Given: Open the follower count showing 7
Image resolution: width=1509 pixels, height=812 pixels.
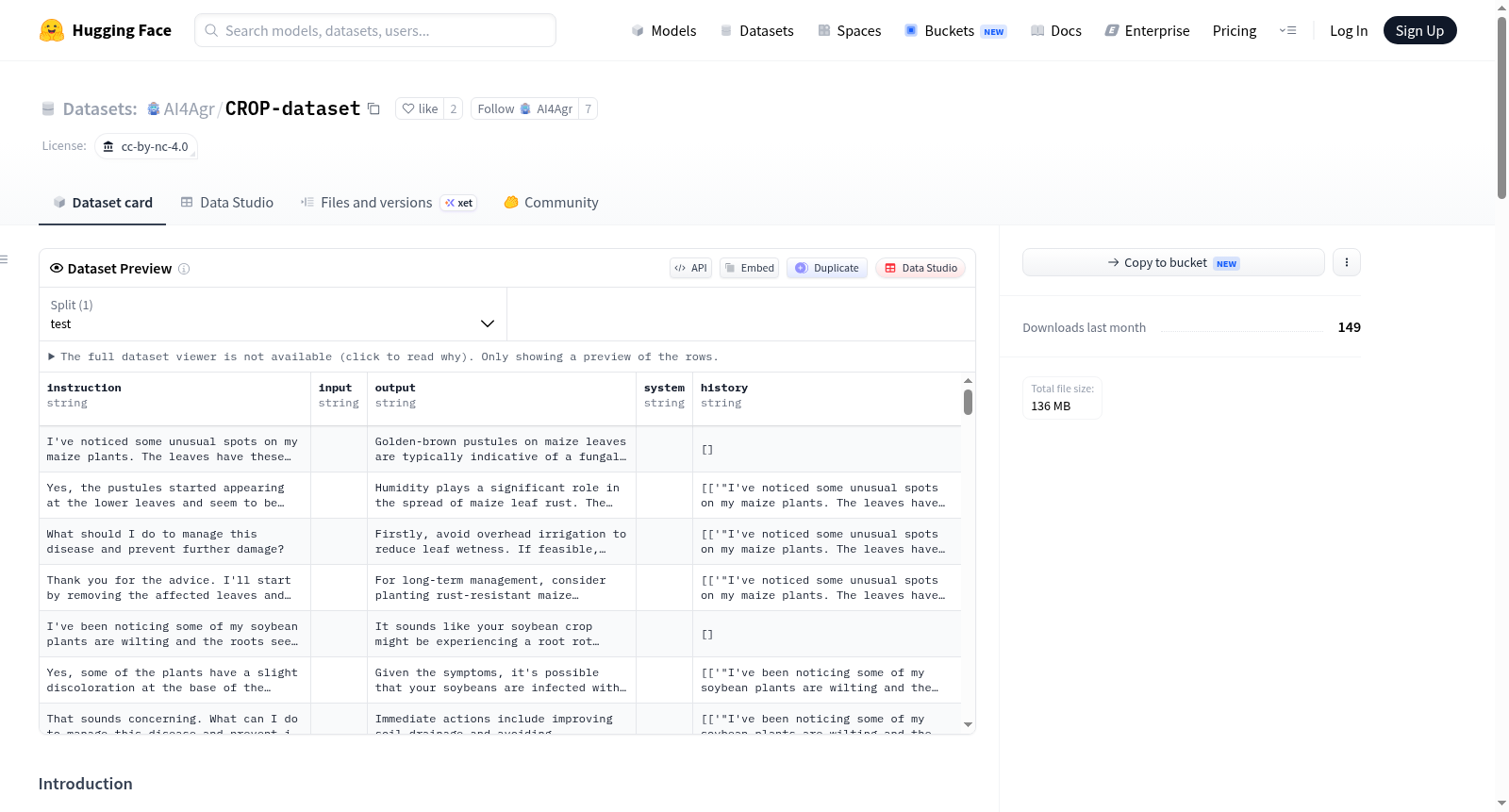Looking at the screenshot, I should [589, 108].
